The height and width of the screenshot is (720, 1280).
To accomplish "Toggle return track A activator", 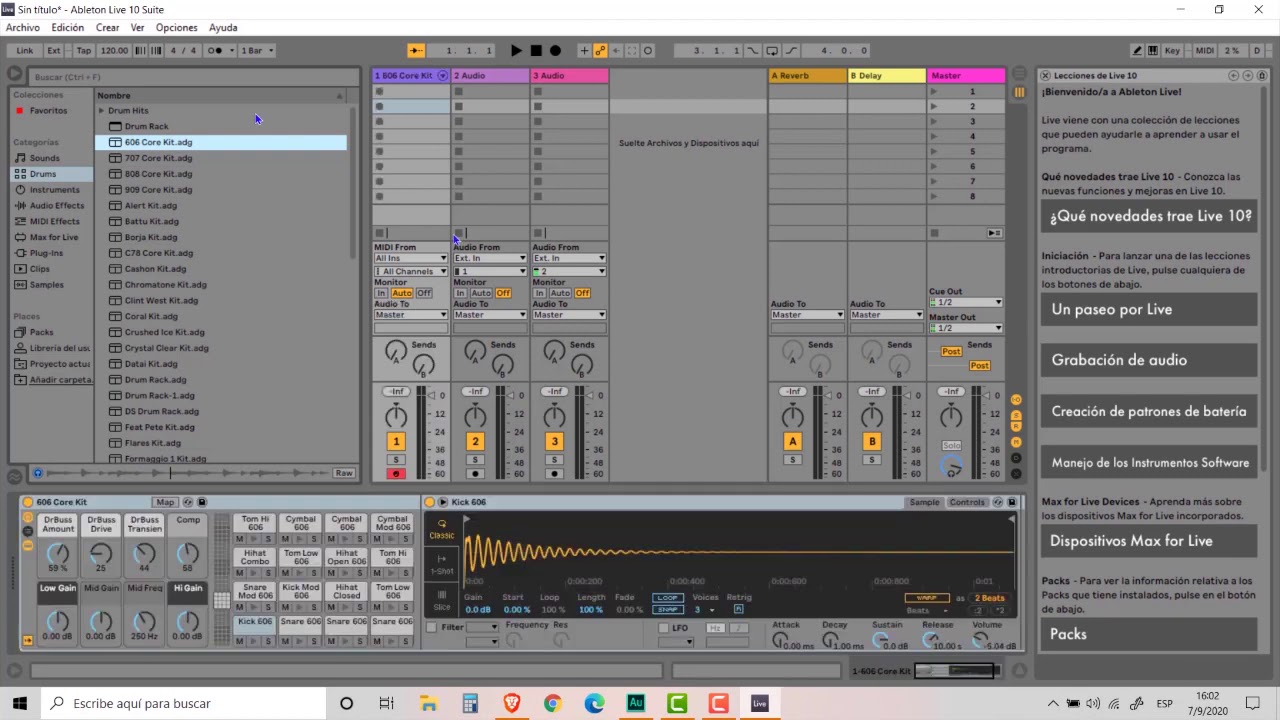I will 792,442.
